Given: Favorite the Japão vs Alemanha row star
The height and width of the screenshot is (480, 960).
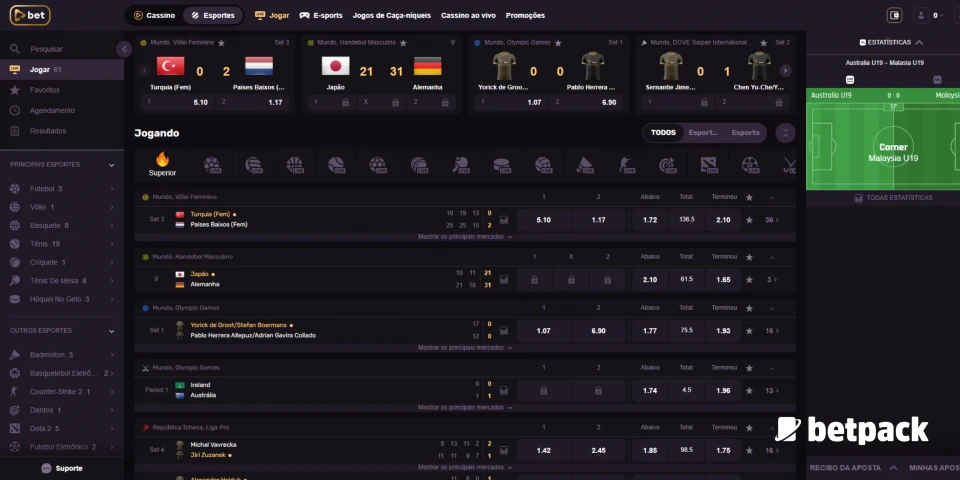Looking at the screenshot, I should (749, 280).
